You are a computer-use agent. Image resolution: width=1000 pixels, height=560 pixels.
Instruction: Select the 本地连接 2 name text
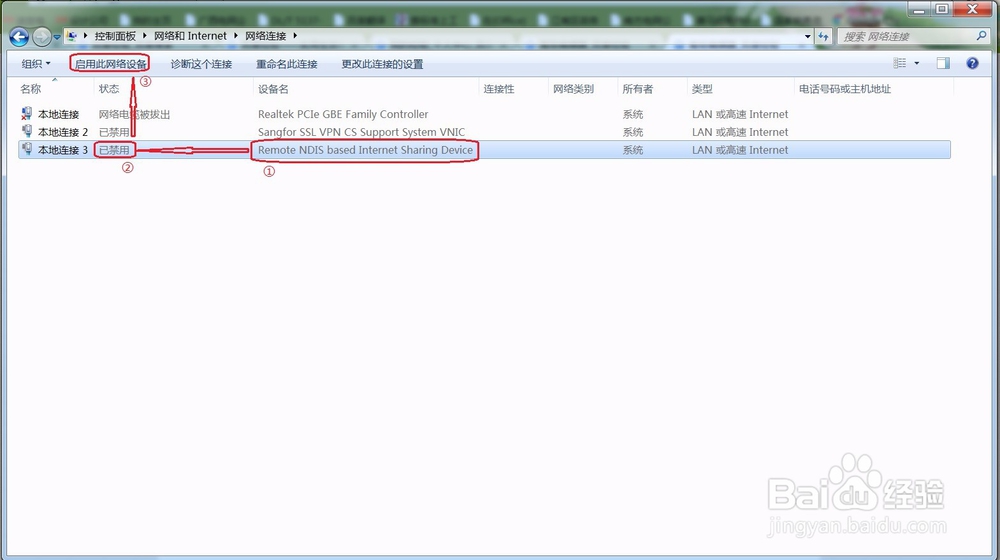pos(63,132)
